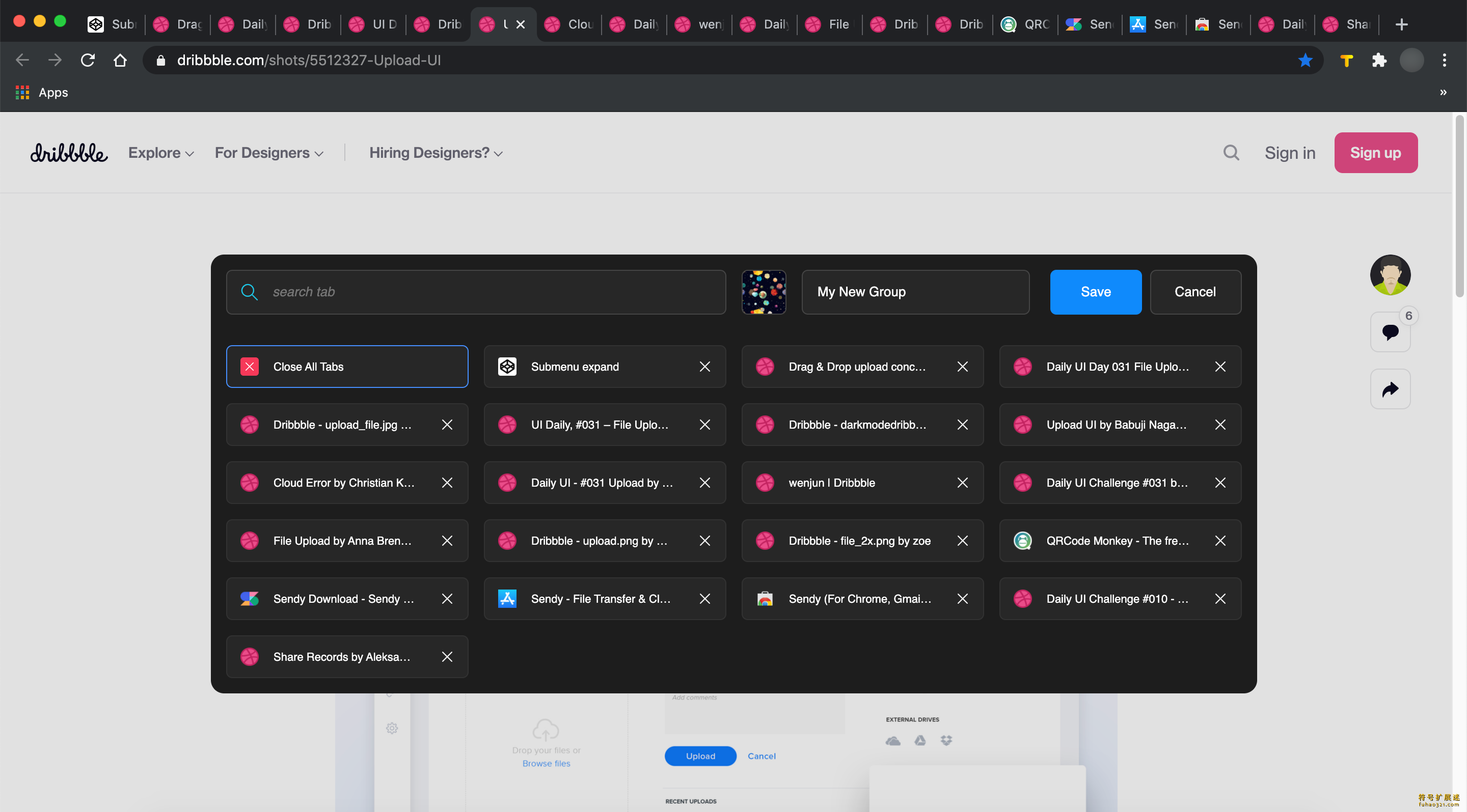Click the Sign in link

(x=1290, y=153)
